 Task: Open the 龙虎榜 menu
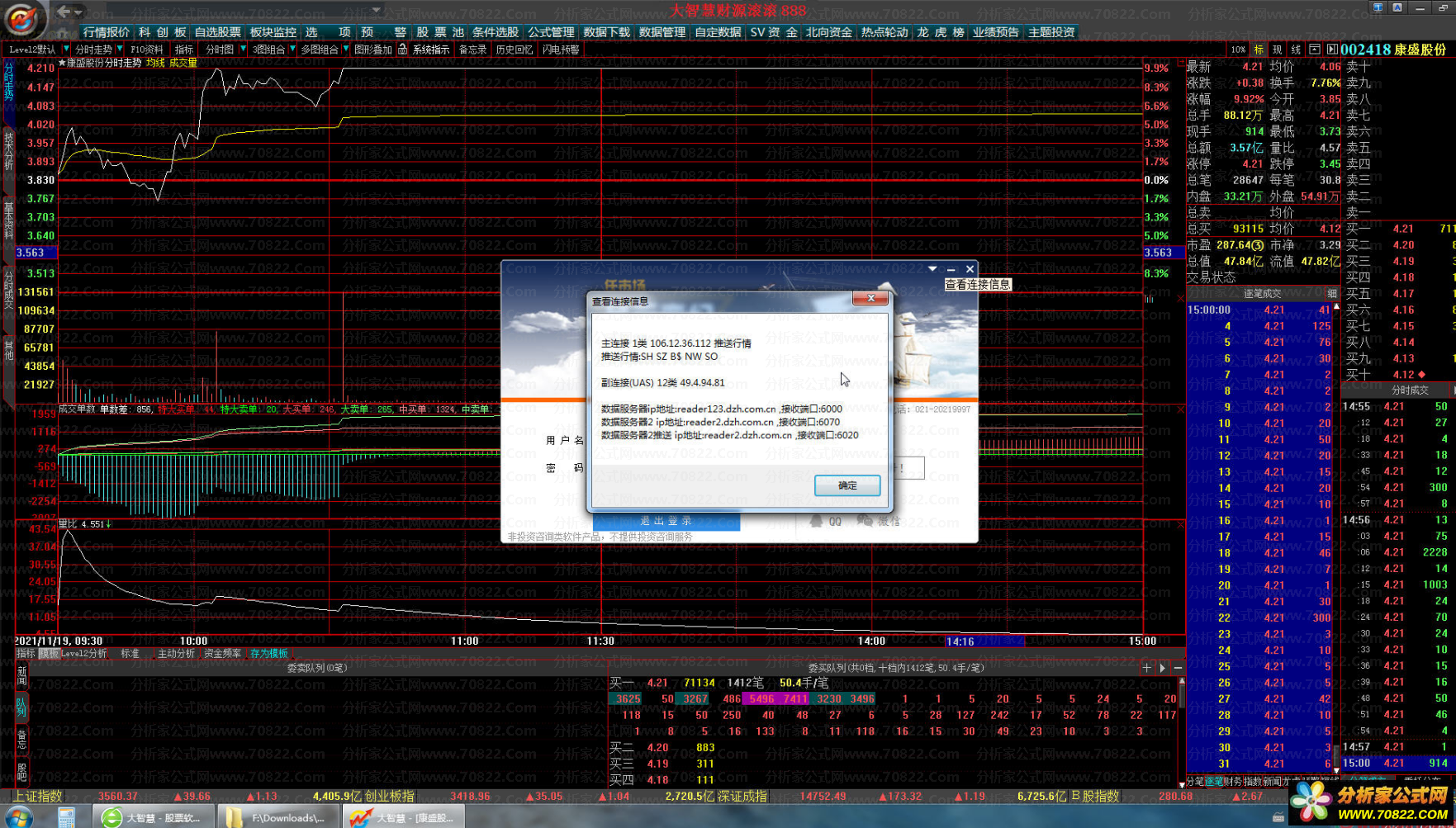(x=940, y=32)
